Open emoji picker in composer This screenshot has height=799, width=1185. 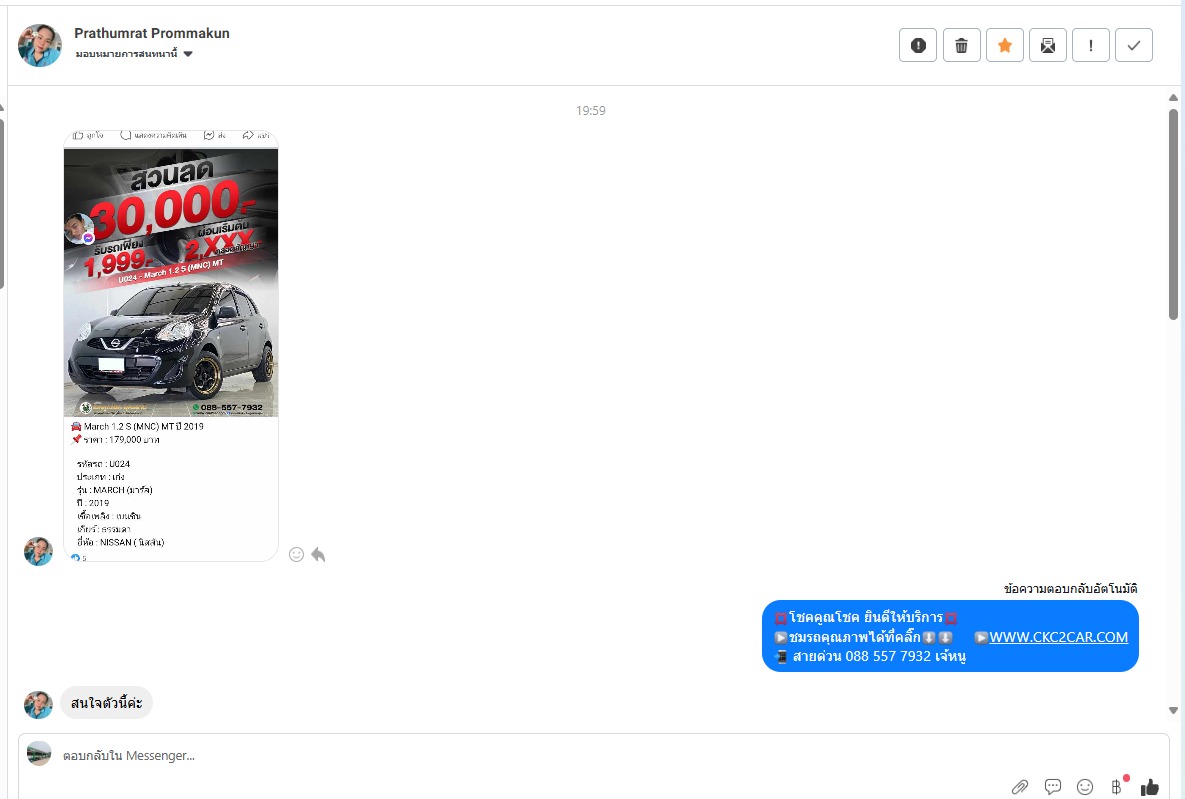tap(1084, 787)
